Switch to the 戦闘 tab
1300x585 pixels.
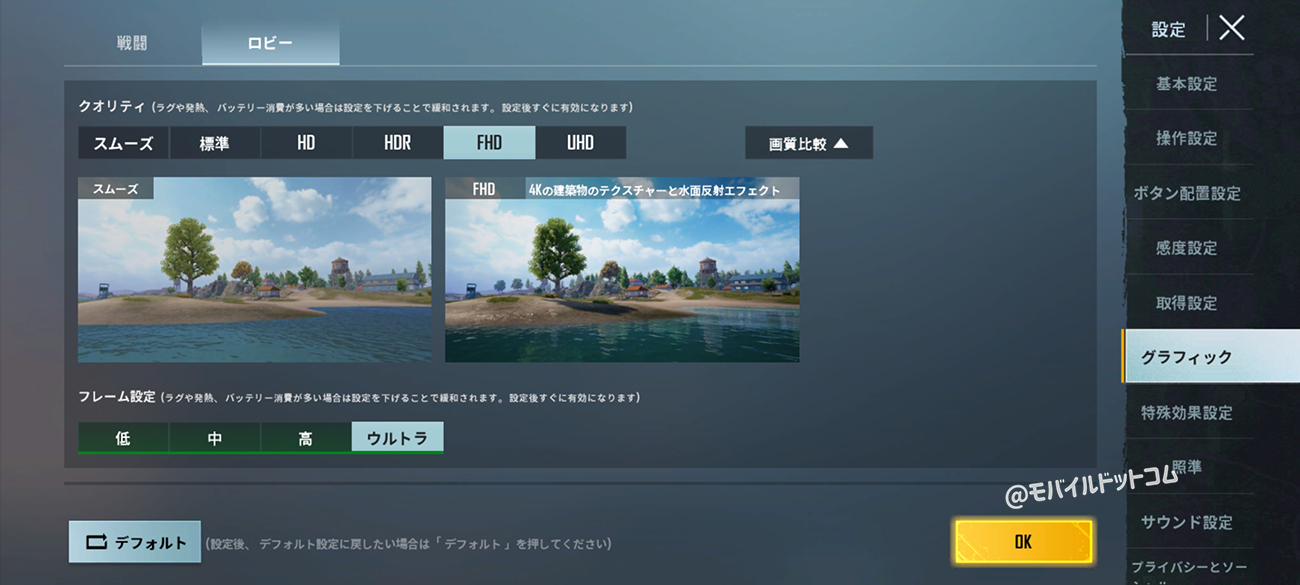pyautogui.click(x=133, y=44)
